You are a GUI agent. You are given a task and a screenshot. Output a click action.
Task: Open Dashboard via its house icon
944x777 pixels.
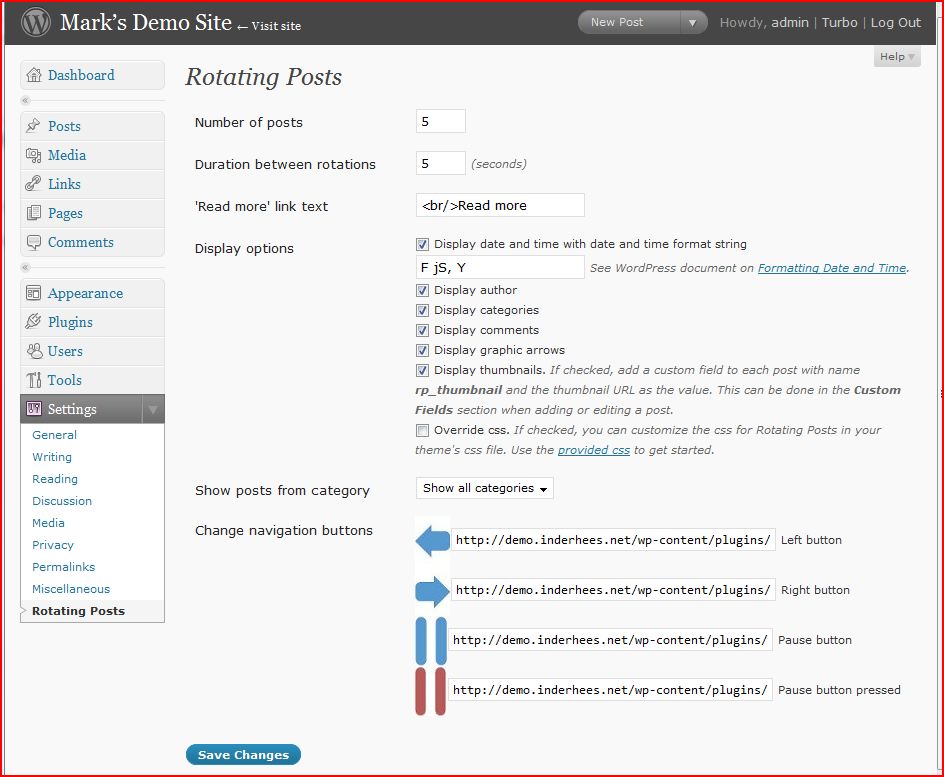click(x=34, y=75)
